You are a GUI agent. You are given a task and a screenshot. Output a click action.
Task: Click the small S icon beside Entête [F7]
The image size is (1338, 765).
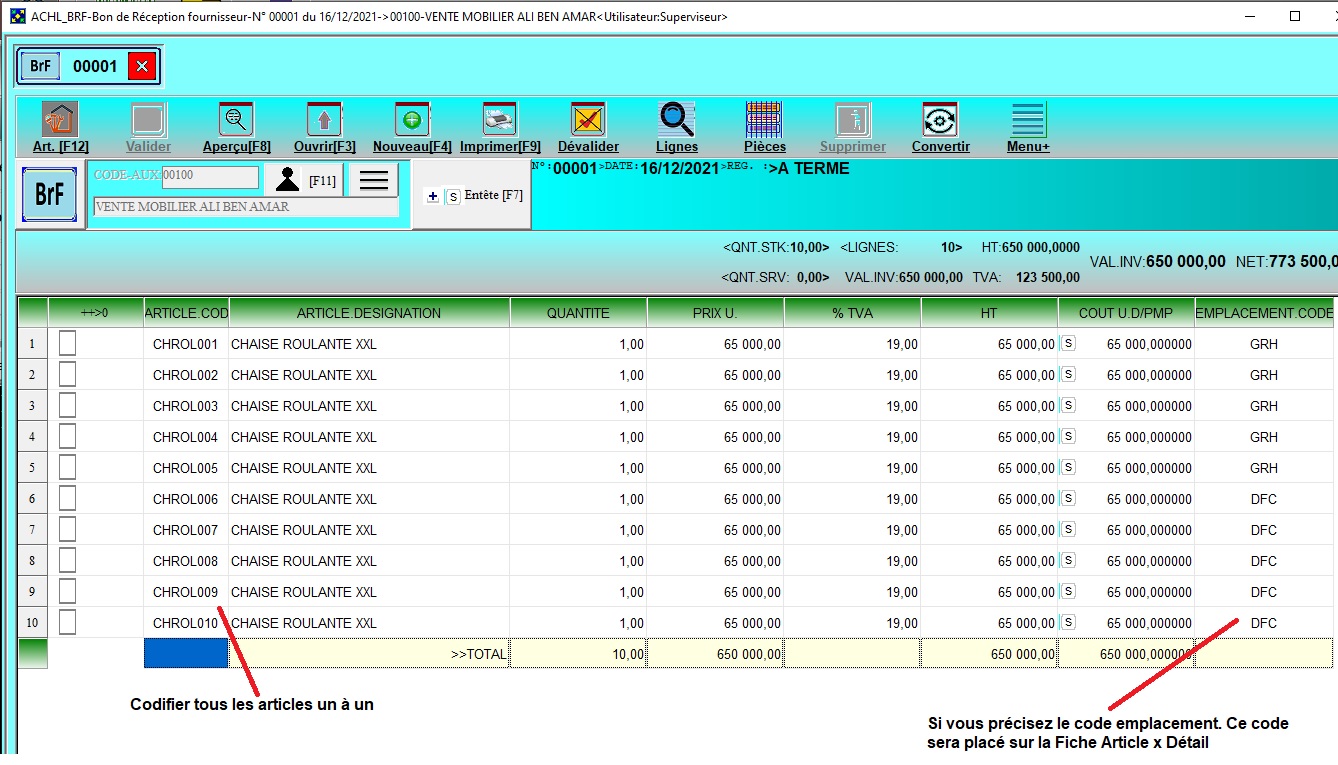click(453, 197)
